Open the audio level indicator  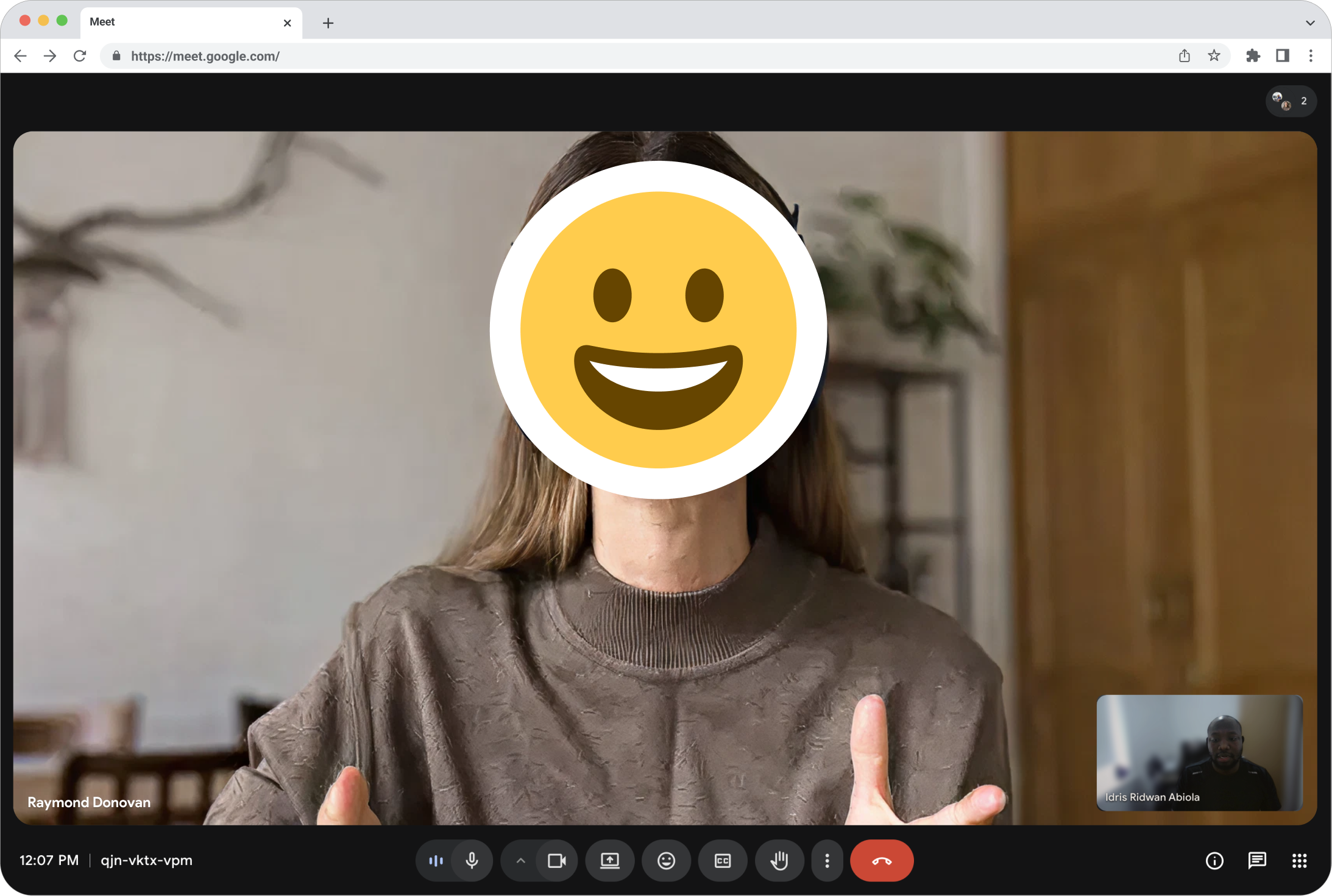pos(436,861)
